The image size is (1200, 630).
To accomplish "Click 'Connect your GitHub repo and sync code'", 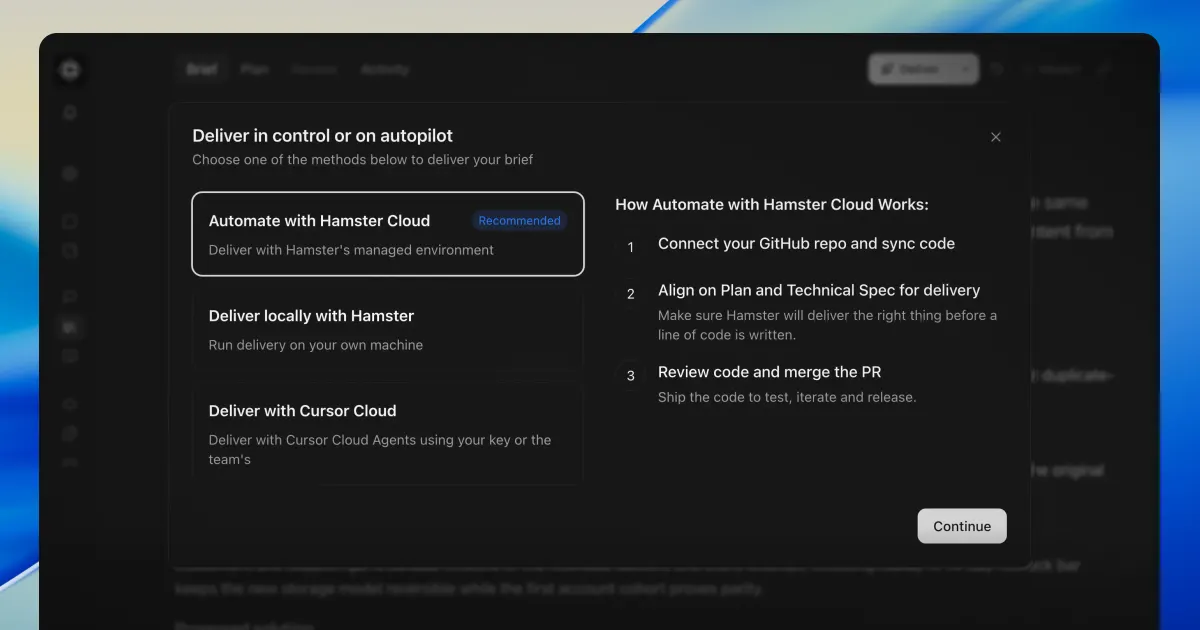I will coord(806,243).
